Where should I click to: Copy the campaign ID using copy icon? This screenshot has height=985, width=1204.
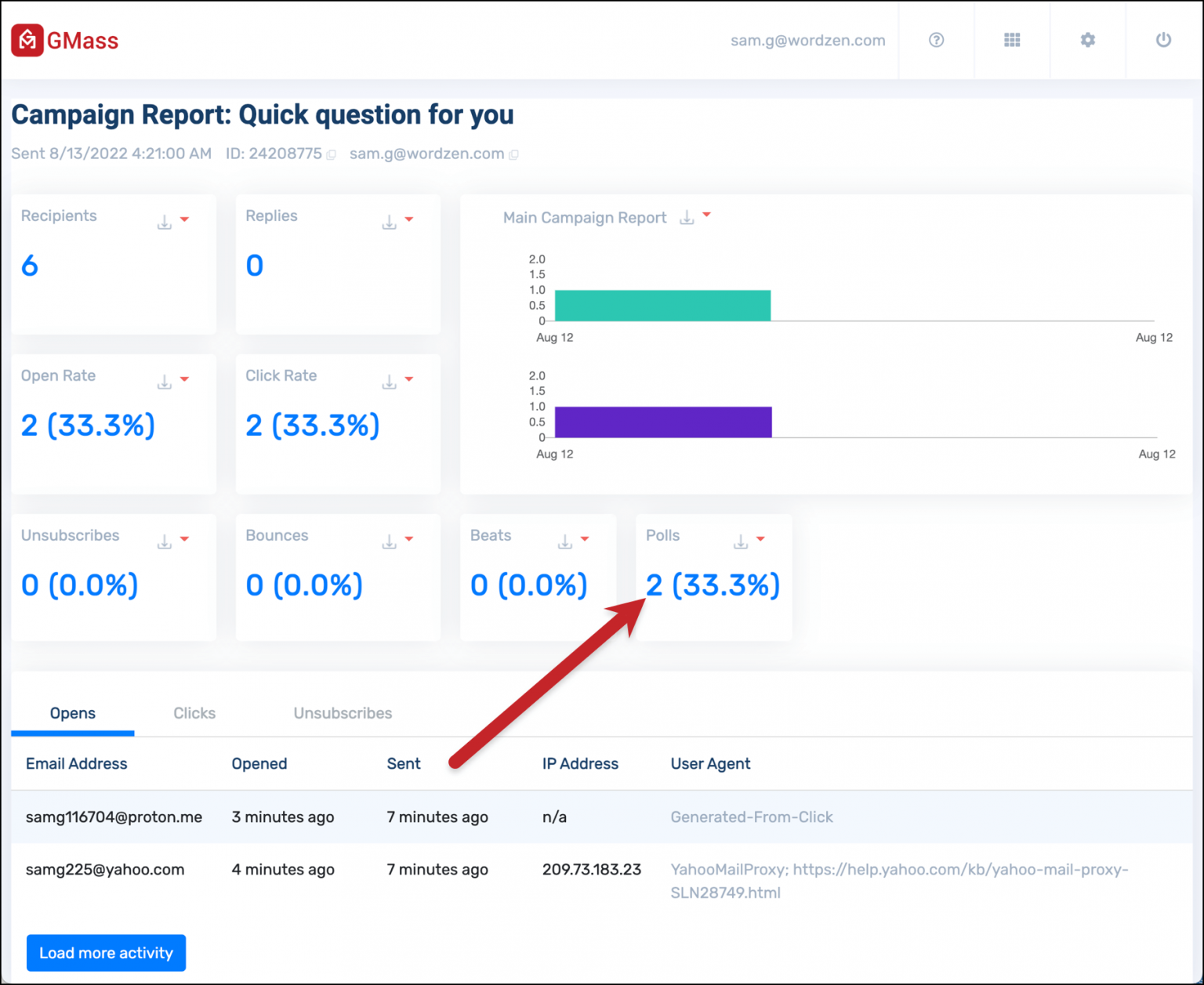click(x=332, y=154)
